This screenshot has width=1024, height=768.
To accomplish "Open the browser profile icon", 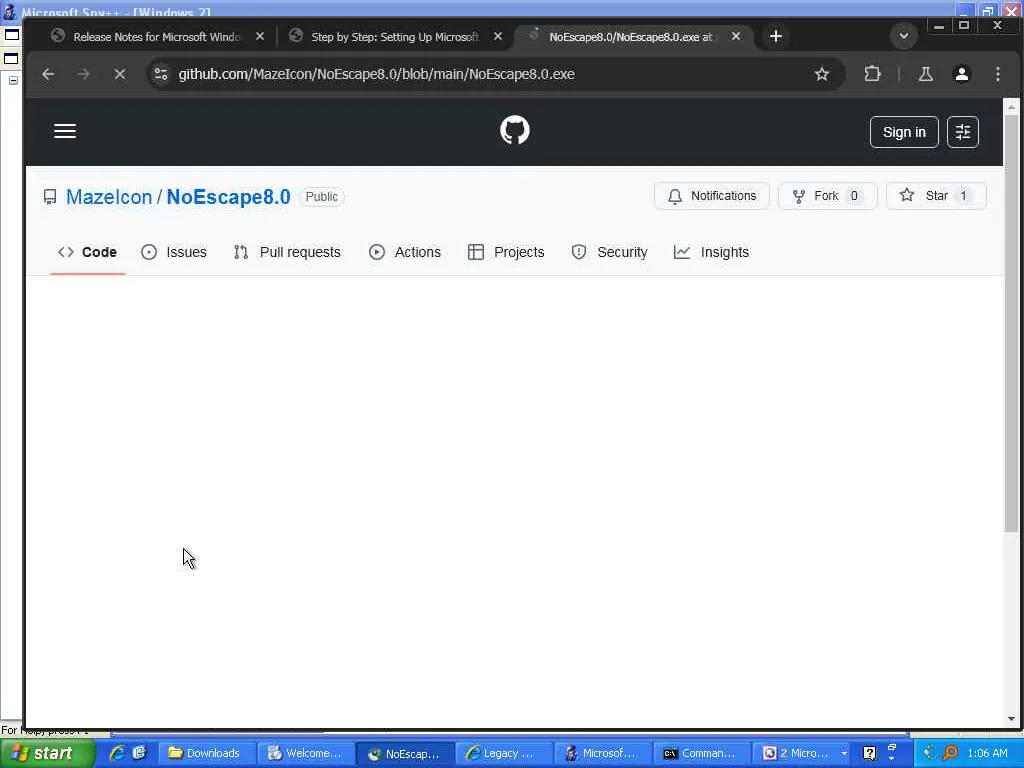I will click(x=961, y=74).
